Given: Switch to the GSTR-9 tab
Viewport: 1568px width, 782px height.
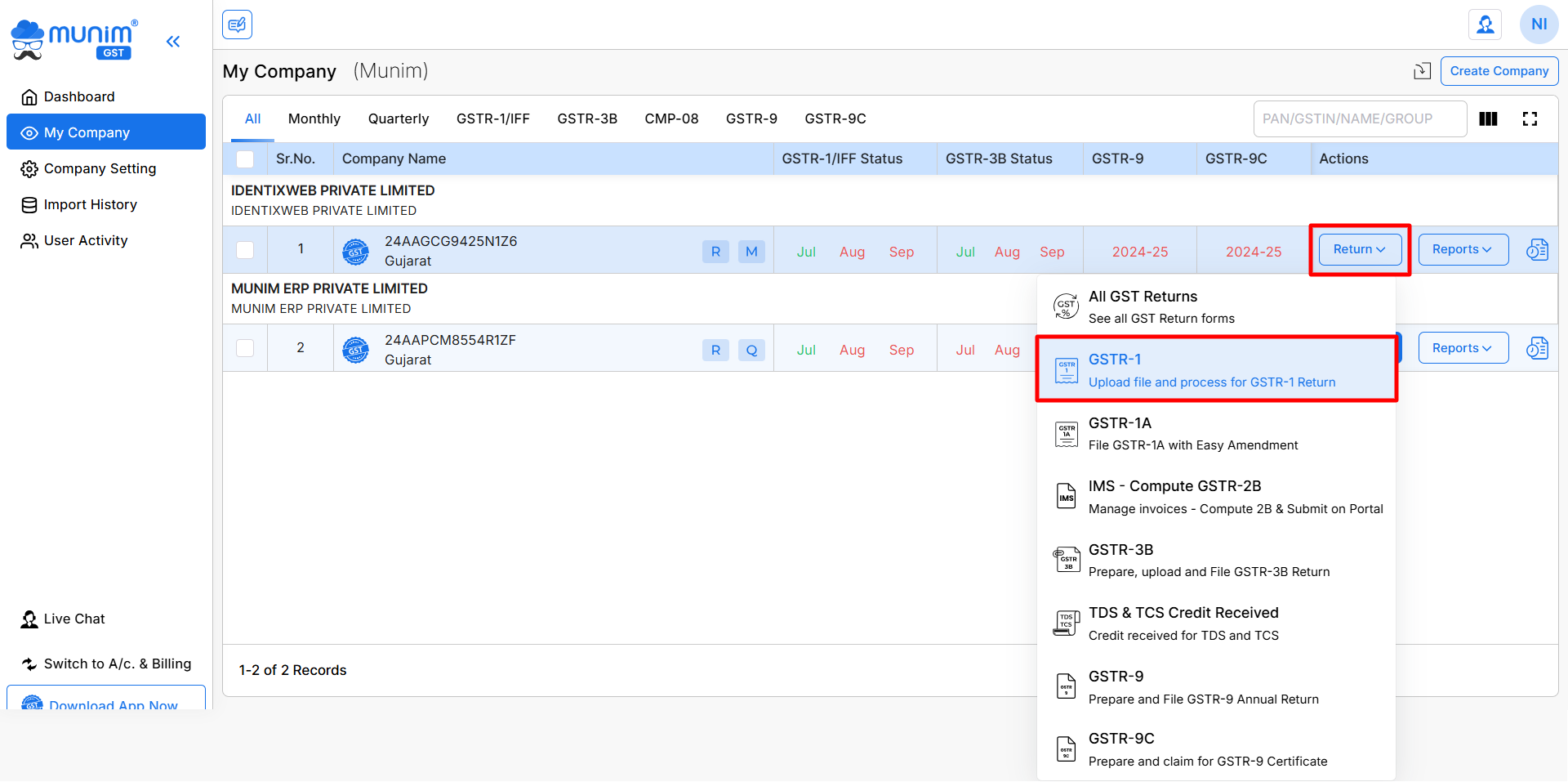Looking at the screenshot, I should 751,119.
